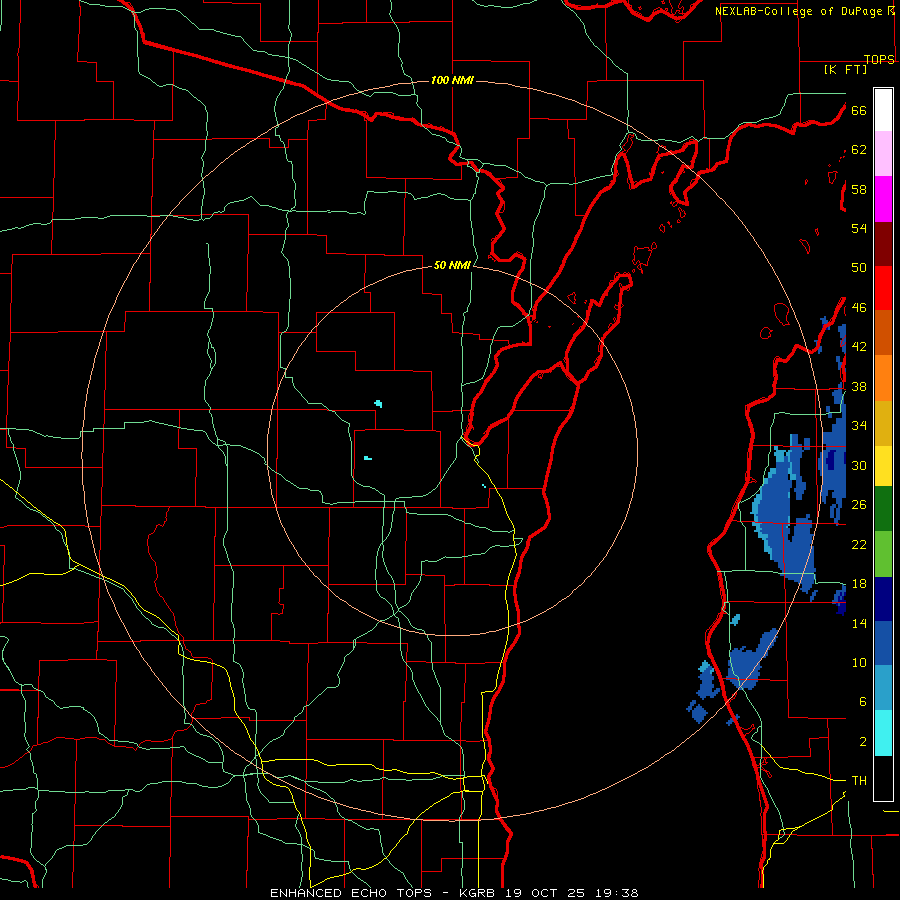Pick the light blue 6 kft legend swatch

coord(883,688)
